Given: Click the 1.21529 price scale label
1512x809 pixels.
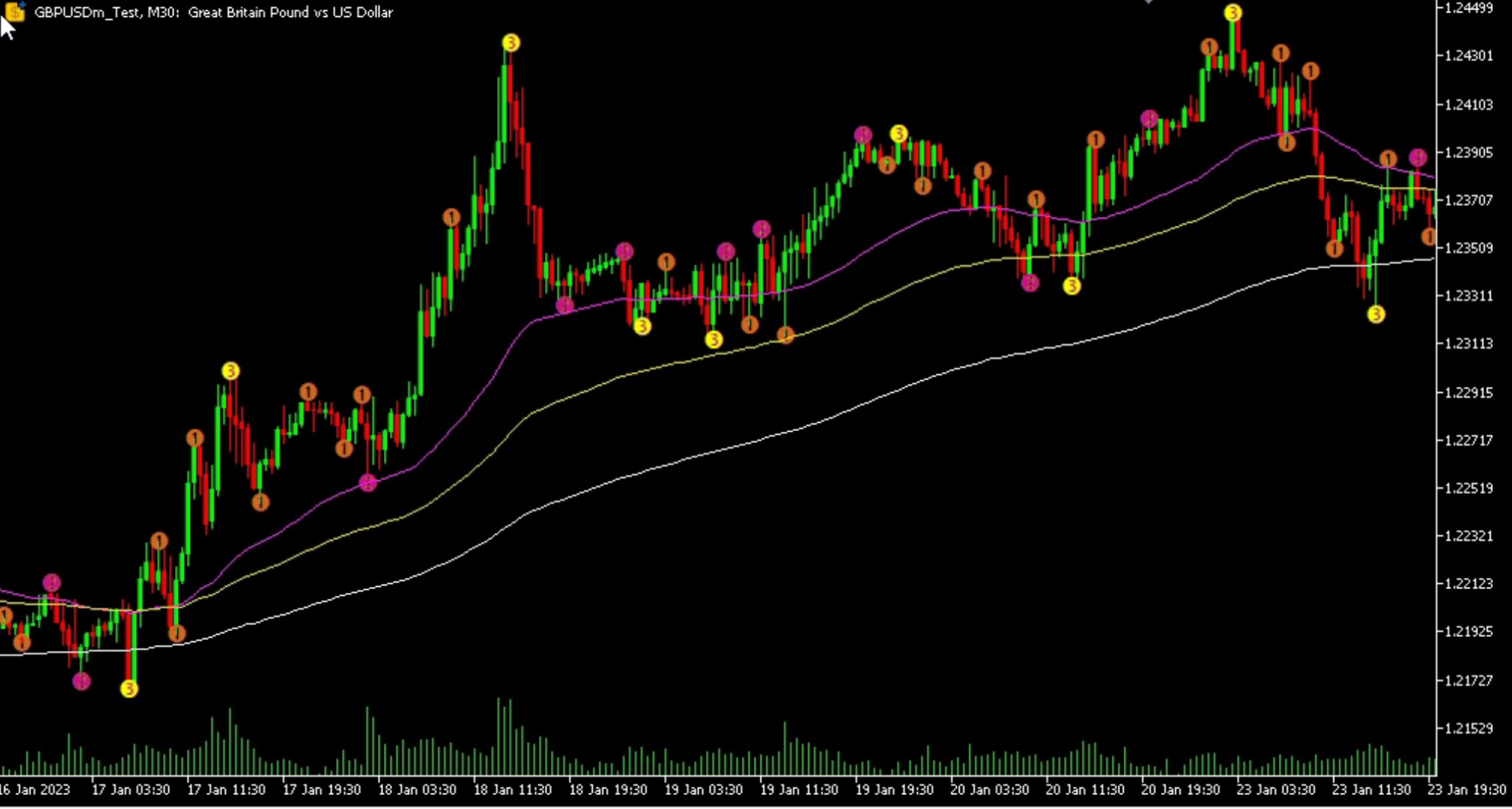Looking at the screenshot, I should pyautogui.click(x=1468, y=729).
